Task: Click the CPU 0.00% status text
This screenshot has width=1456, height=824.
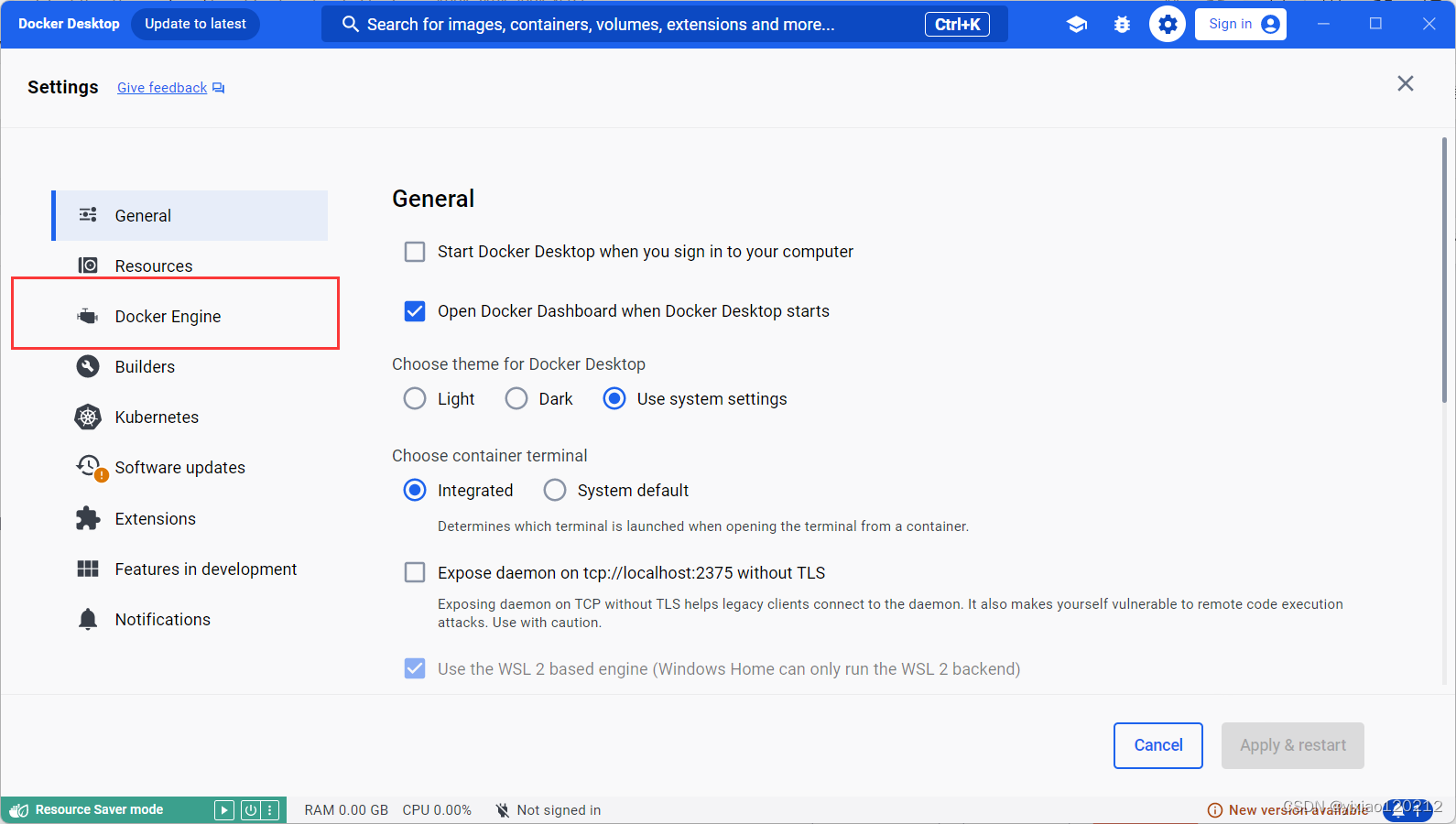Action: pyautogui.click(x=437, y=810)
